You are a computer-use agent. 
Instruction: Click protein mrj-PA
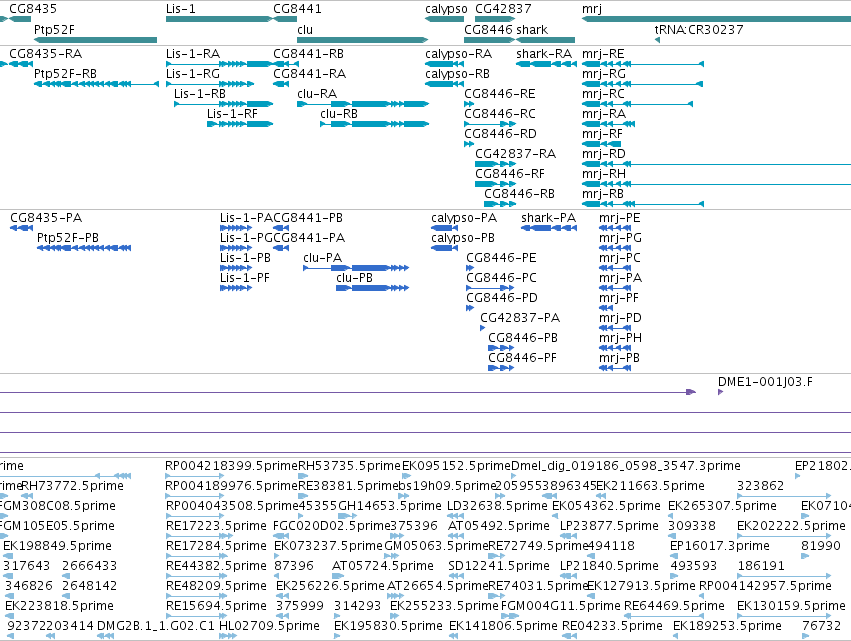pos(615,288)
